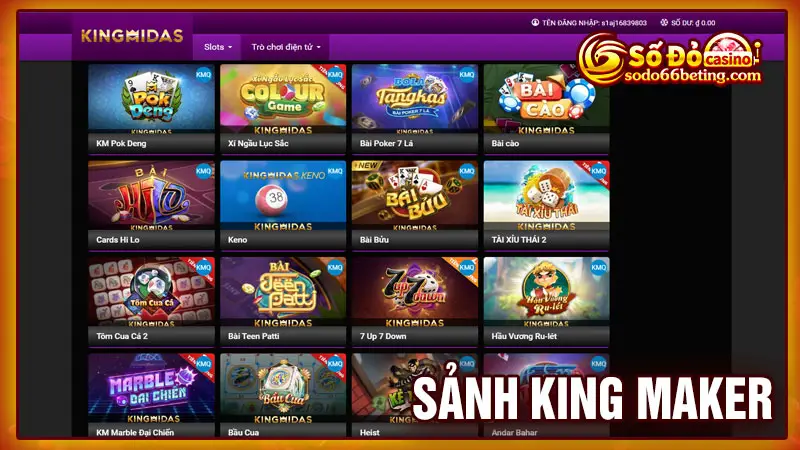Open the Tôm Cua Cá 2 game

tap(151, 291)
